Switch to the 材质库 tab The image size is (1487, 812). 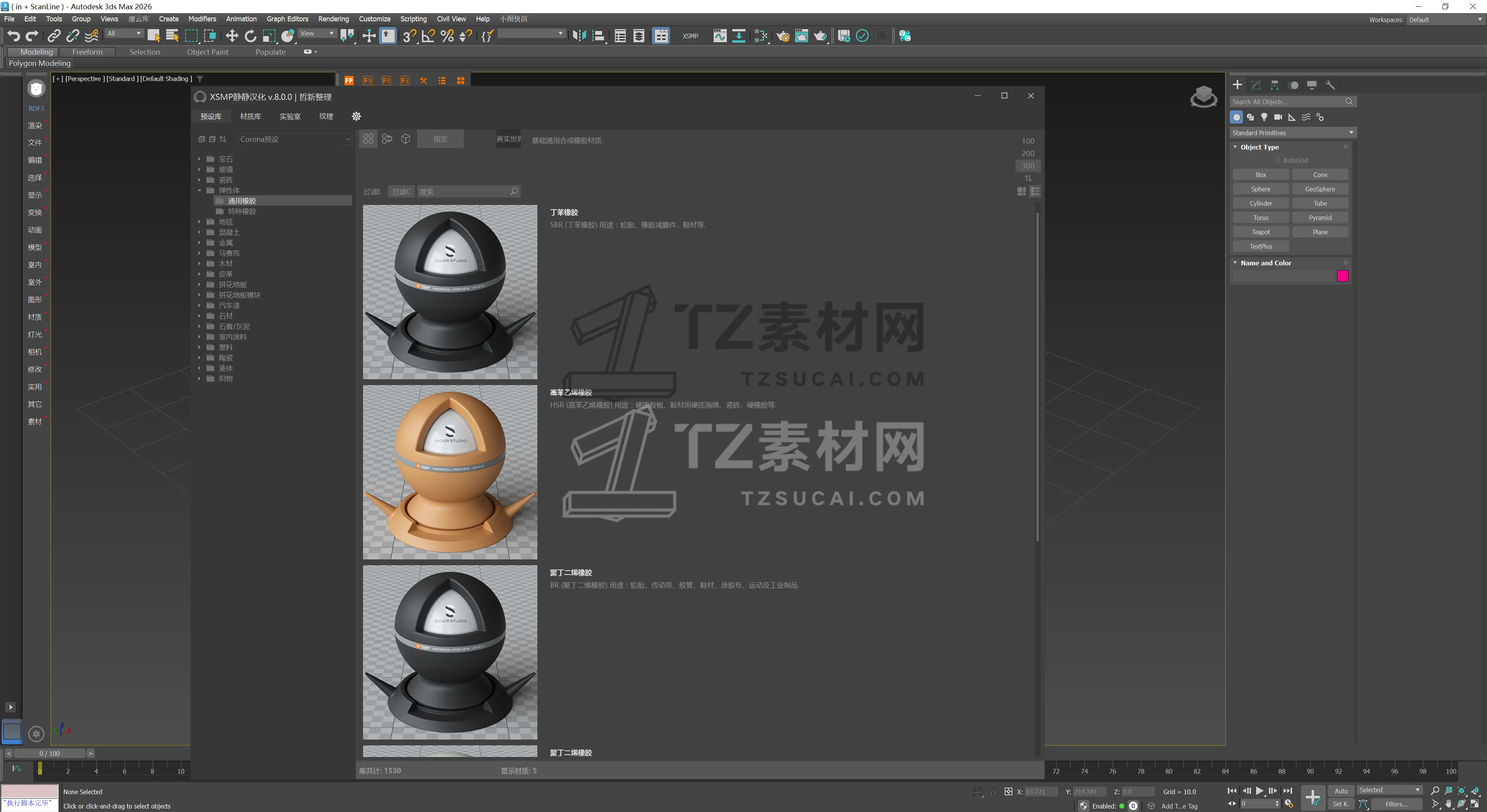pos(250,117)
